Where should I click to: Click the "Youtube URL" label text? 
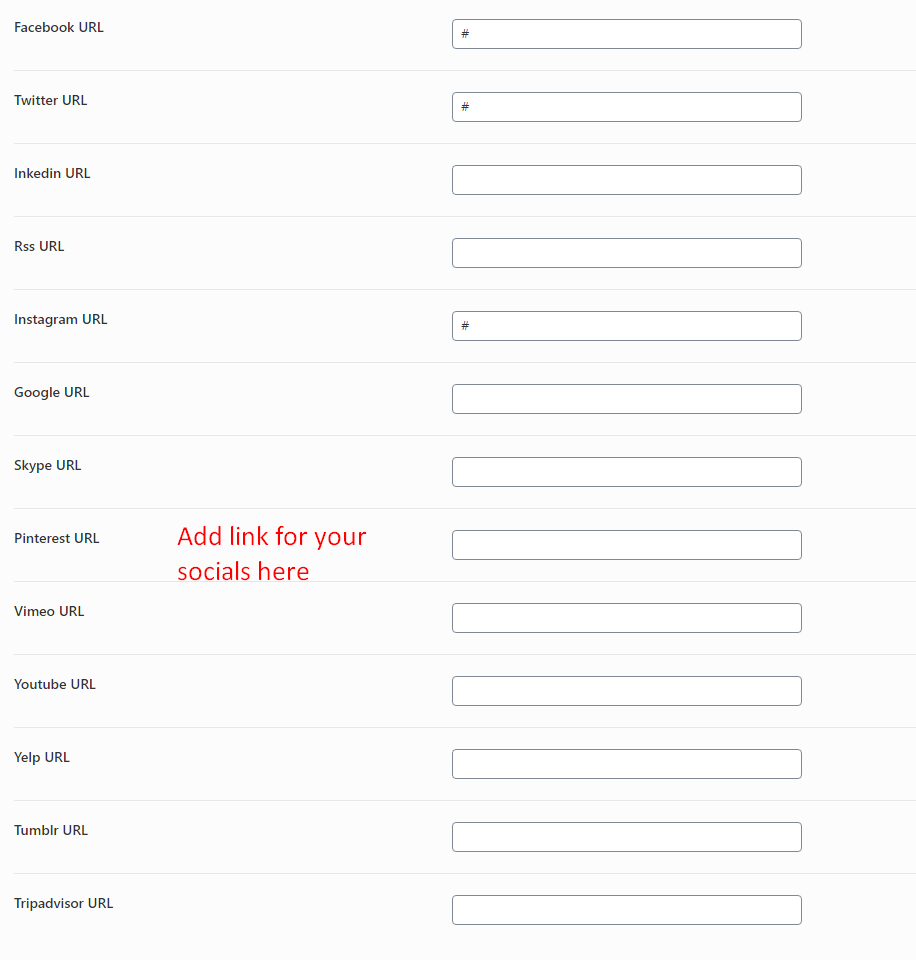(55, 684)
